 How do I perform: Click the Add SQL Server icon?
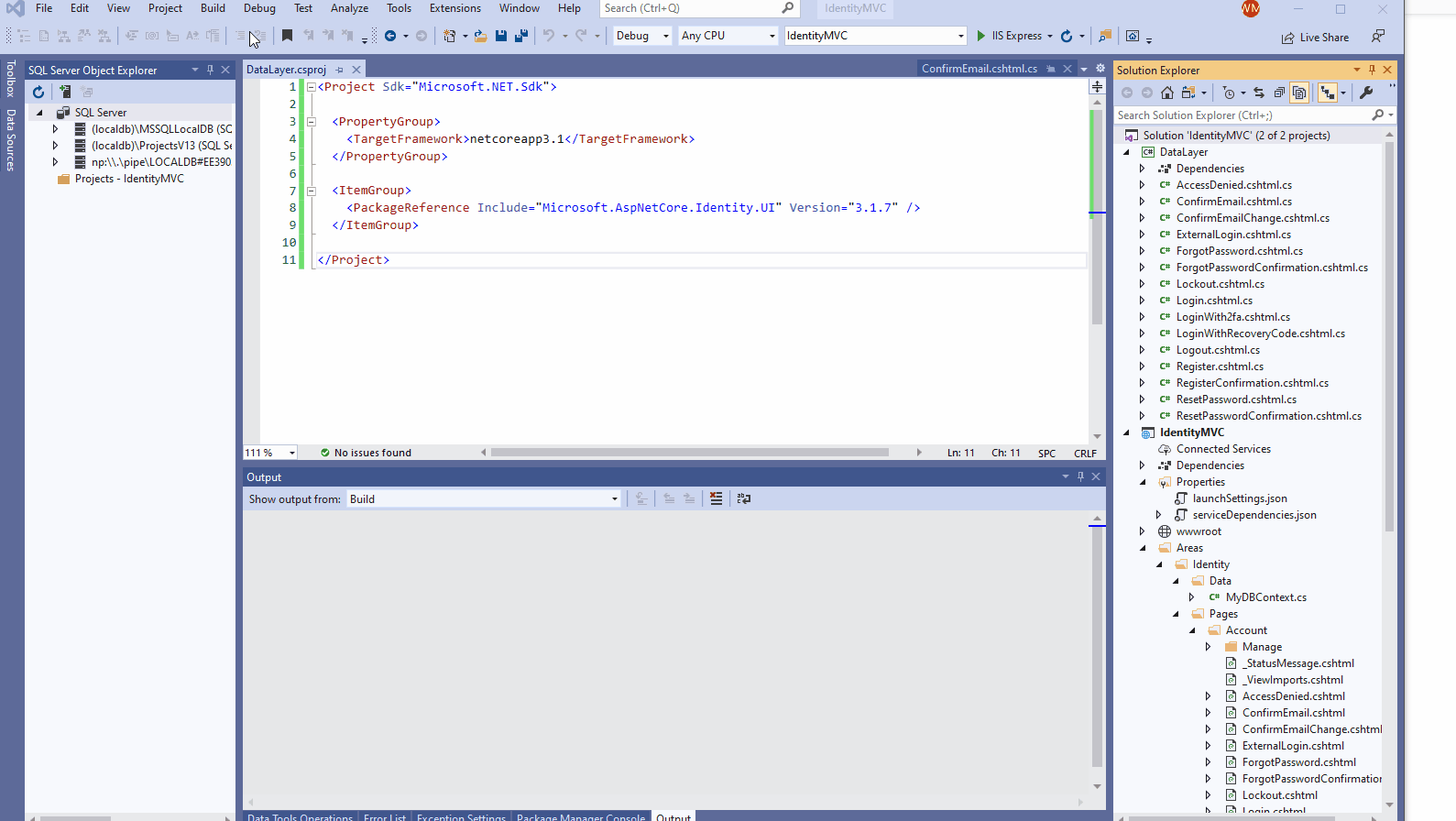(65, 92)
